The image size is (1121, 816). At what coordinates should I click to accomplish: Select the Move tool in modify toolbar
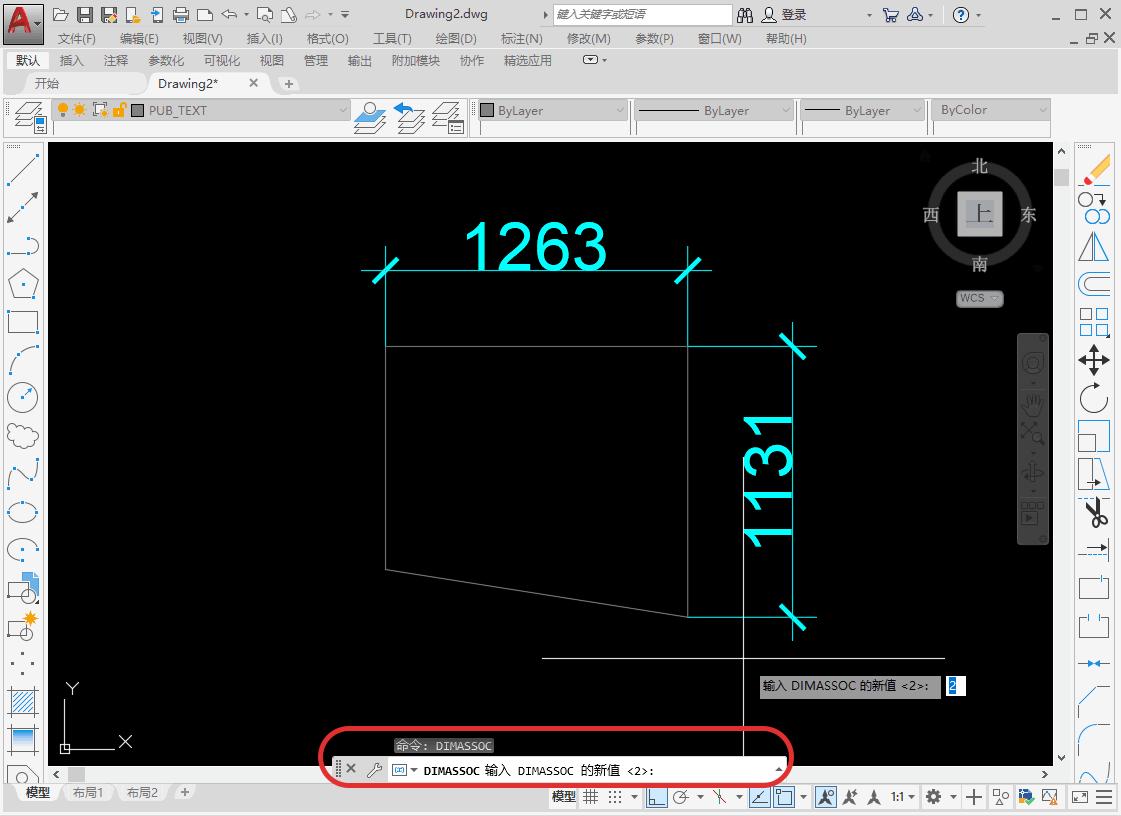[1094, 360]
